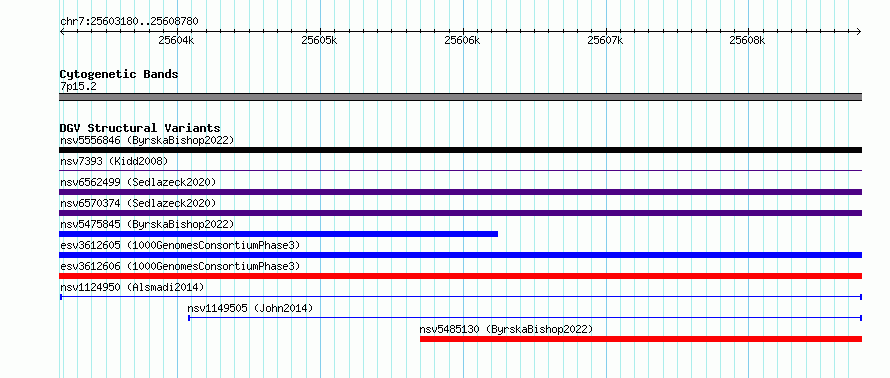Open variant nsv5485130 (ByrskaBishop2022) label

pos(506,329)
